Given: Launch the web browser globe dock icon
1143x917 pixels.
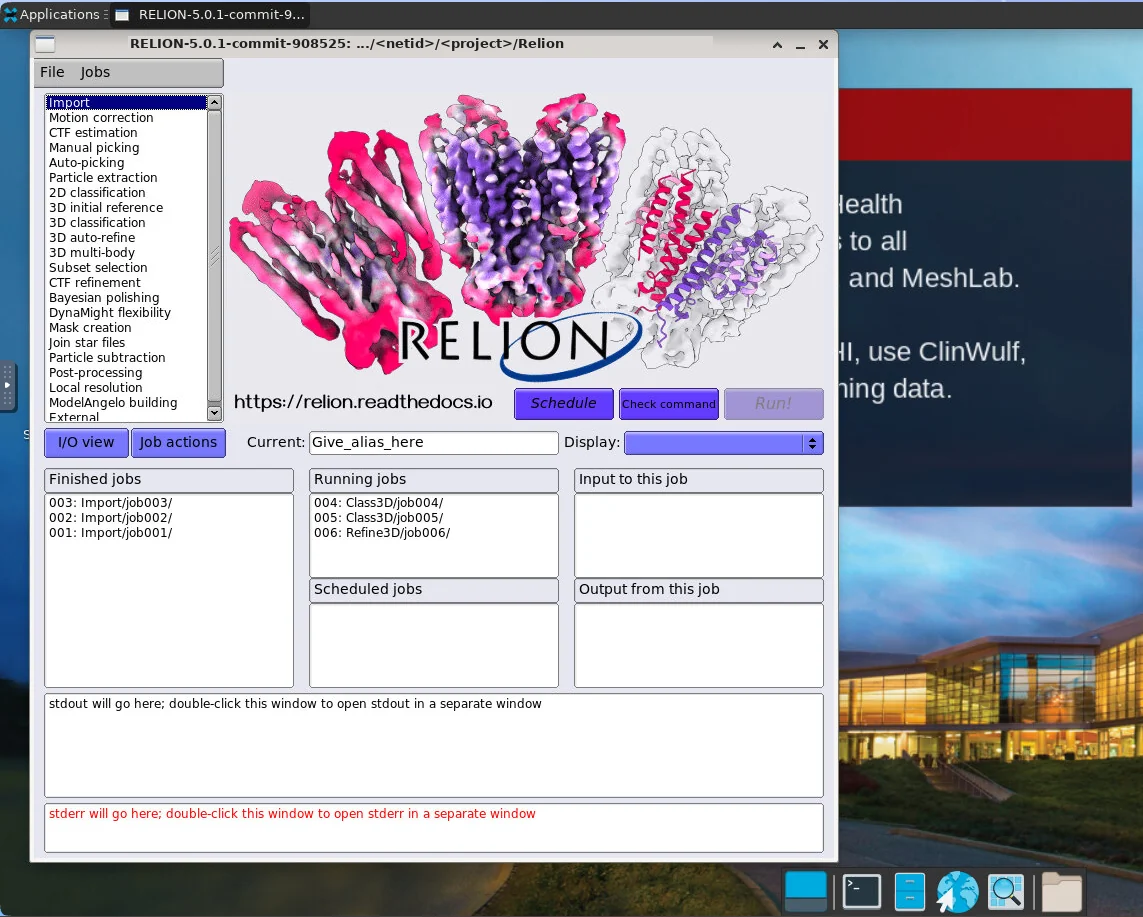Looking at the screenshot, I should tap(957, 891).
